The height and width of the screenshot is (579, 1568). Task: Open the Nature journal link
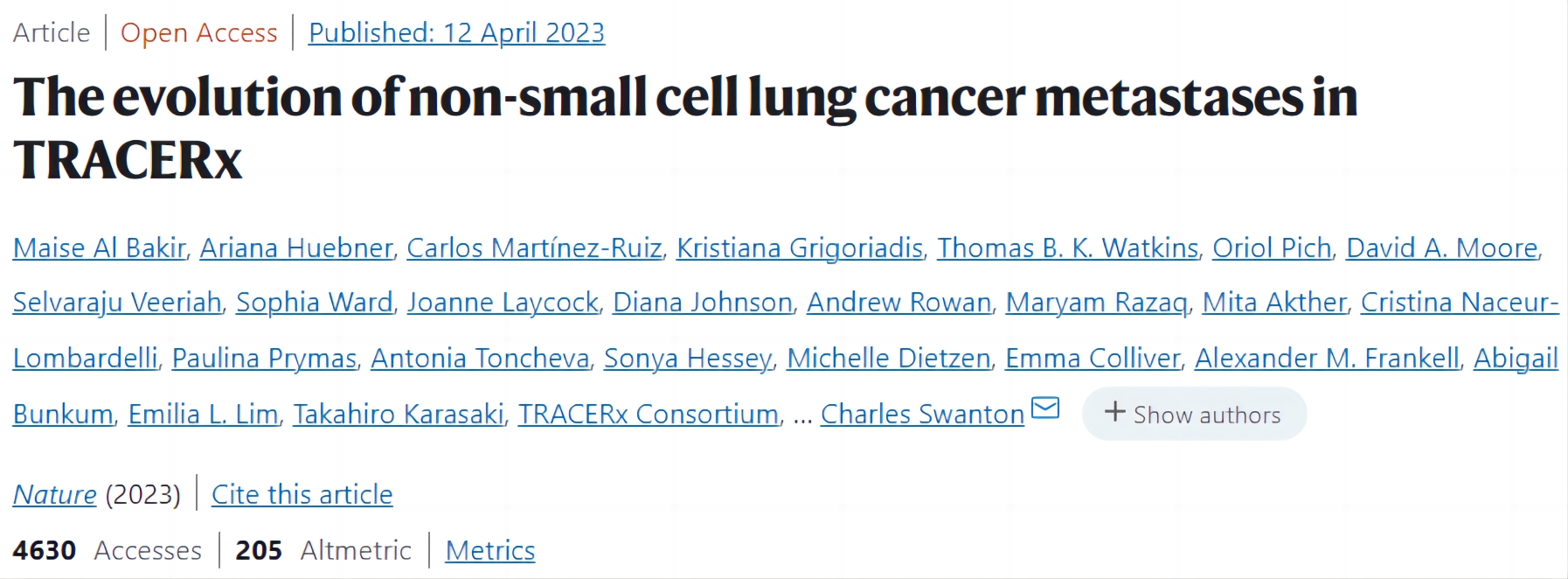54,495
